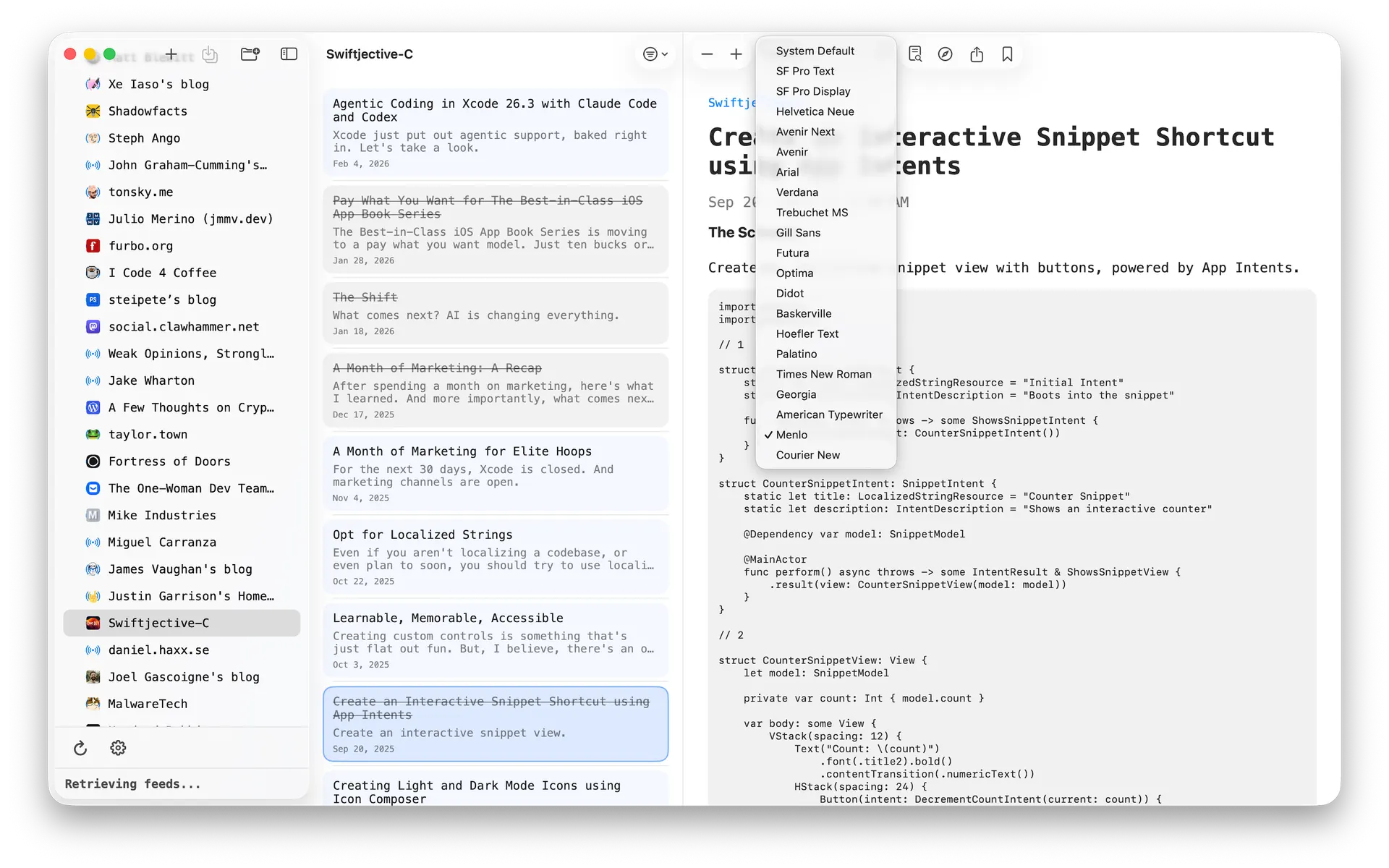Image resolution: width=1389 pixels, height=868 pixels.
Task: Open Agentic Coding in Xcode 26.3 article
Action: pyautogui.click(x=496, y=133)
